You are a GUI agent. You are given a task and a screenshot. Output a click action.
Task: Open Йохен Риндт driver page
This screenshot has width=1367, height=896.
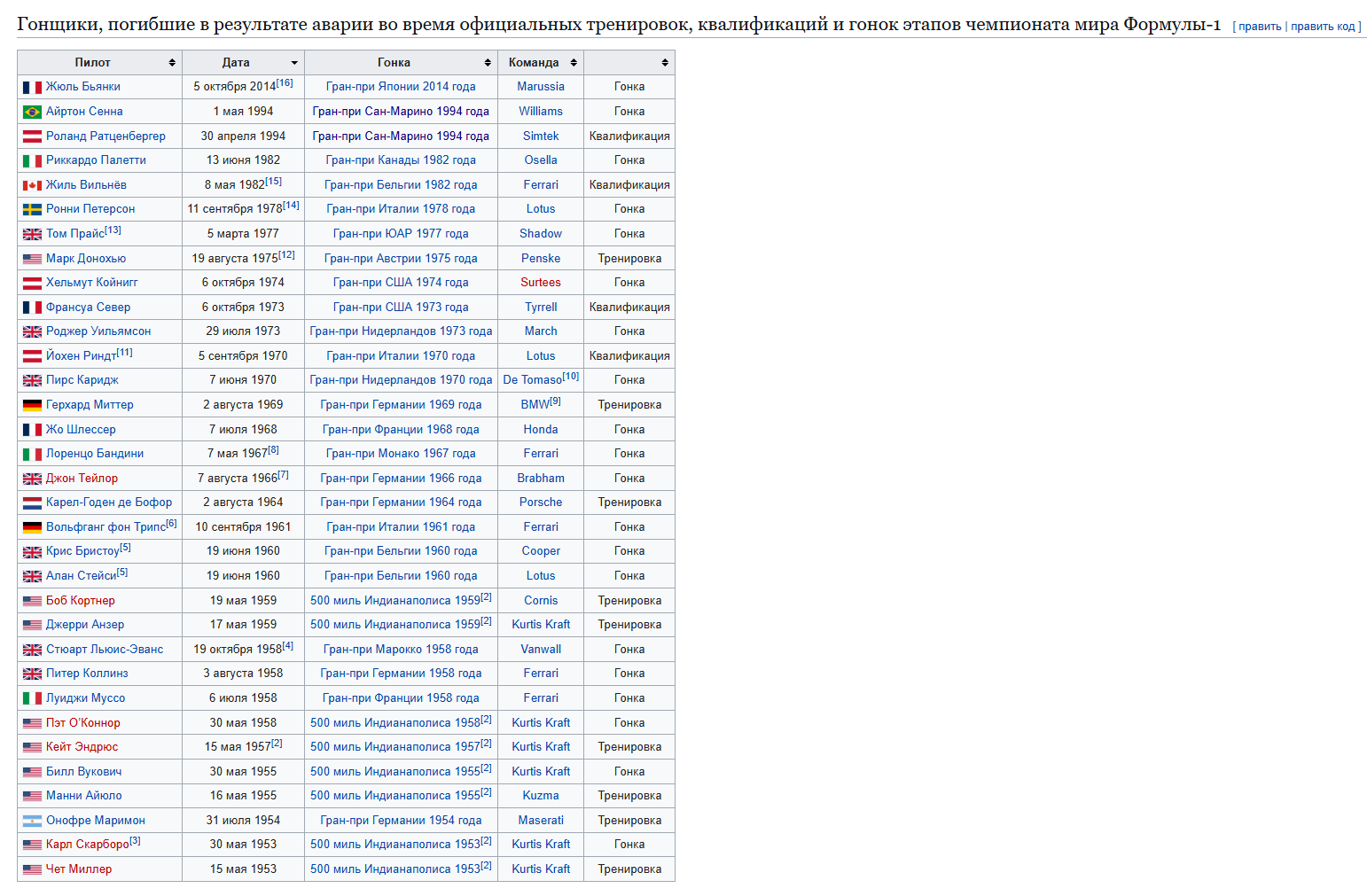point(81,356)
